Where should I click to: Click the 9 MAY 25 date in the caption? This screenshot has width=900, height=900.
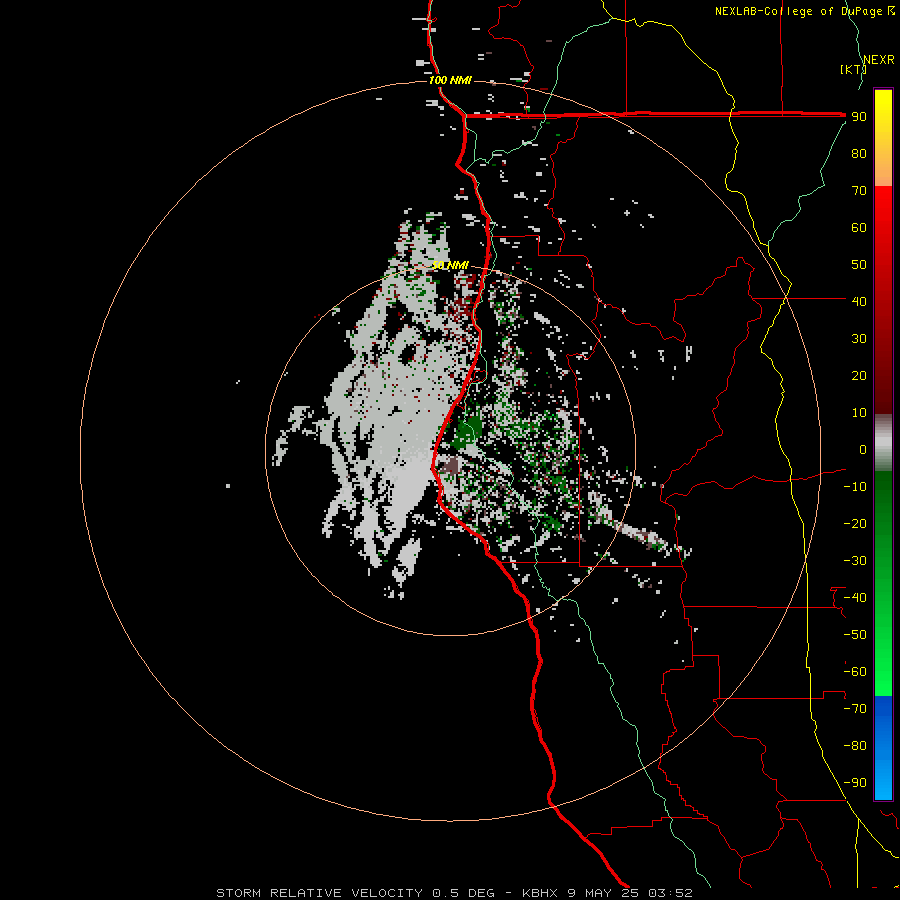(603, 893)
